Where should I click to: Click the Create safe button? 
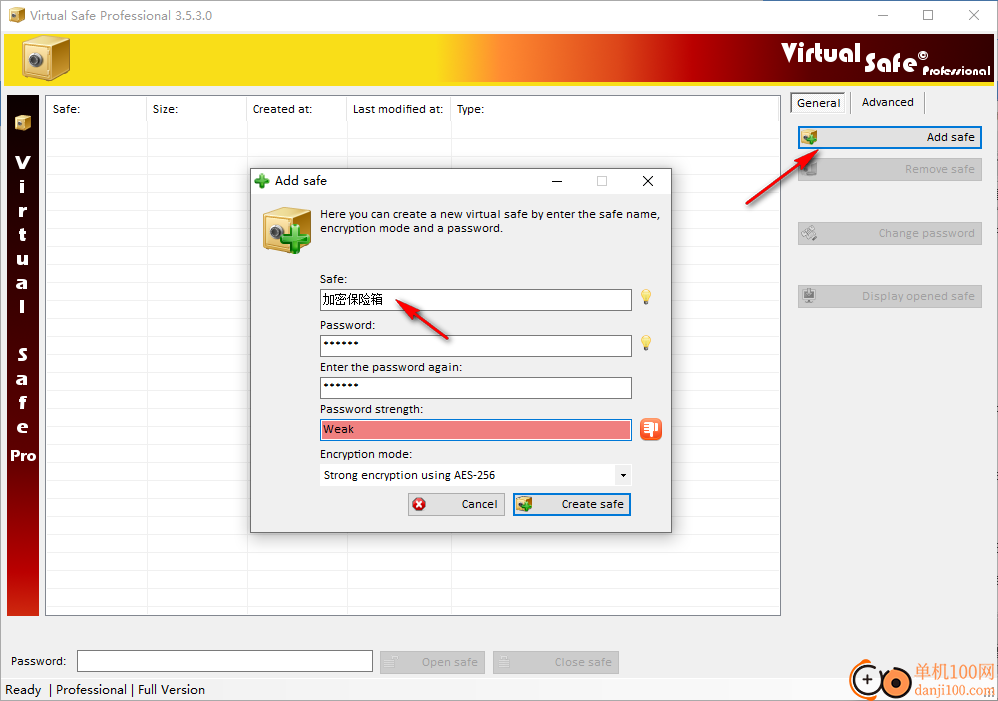(572, 504)
